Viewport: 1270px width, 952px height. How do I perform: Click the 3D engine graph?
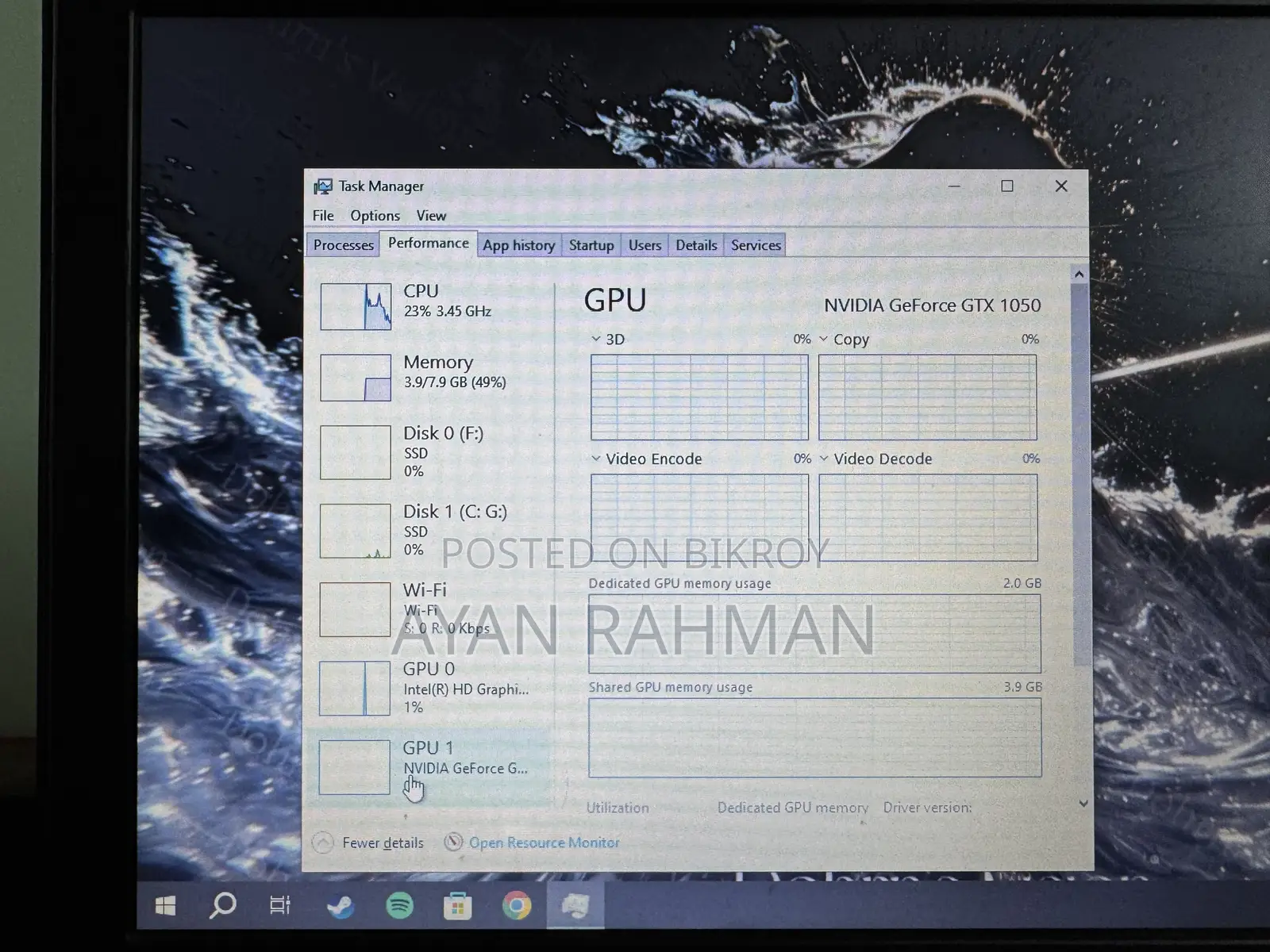click(x=699, y=397)
